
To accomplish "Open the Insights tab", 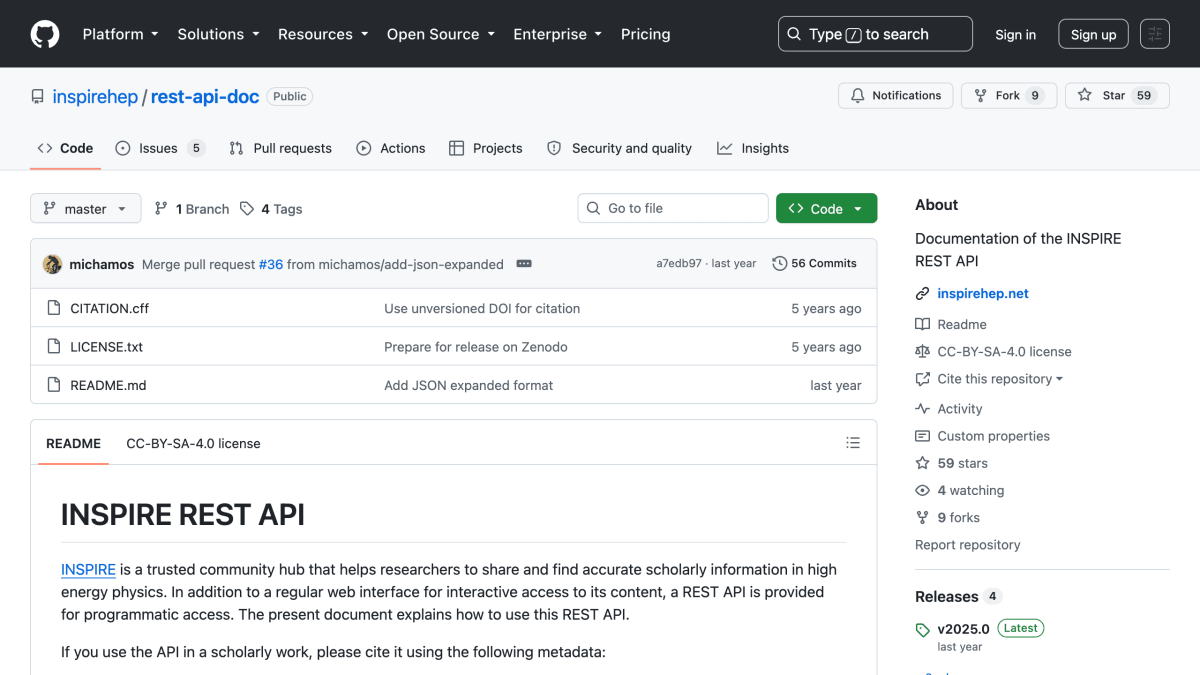I will tap(753, 148).
